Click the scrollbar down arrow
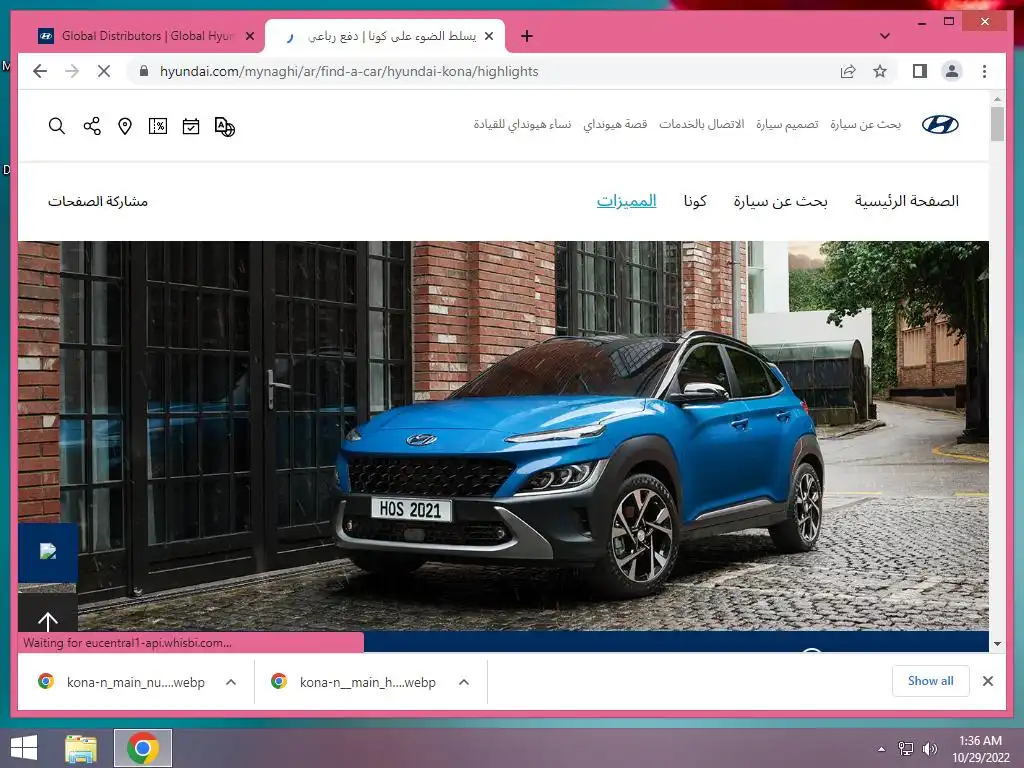 pos(997,644)
